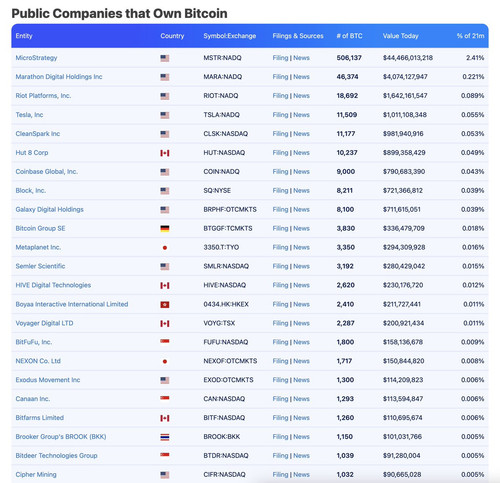This screenshot has height=483, width=500.
Task: Open the Block, Inc. link
Action: (x=31, y=191)
